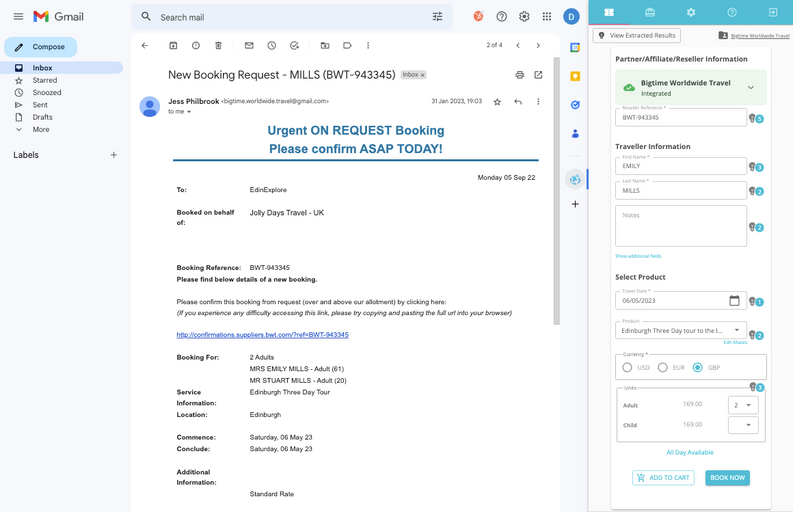Go back to inbox arrow
Screen dimensions: 793x512
tap(145, 46)
